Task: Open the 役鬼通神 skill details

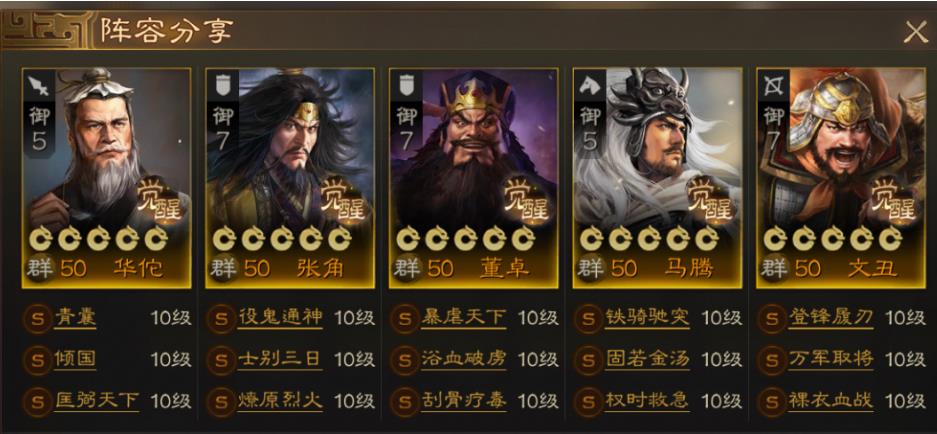Action: pyautogui.click(x=280, y=317)
